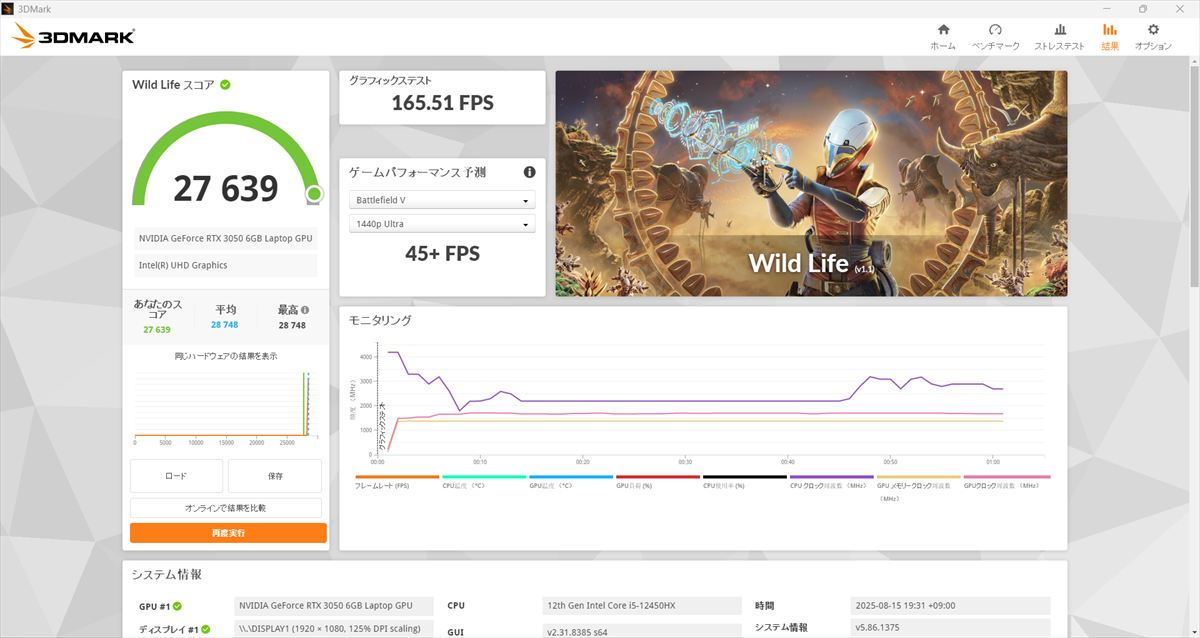Screen dimensions: 1200x638
Task: Click the ロード (Load) button
Action: click(176, 476)
